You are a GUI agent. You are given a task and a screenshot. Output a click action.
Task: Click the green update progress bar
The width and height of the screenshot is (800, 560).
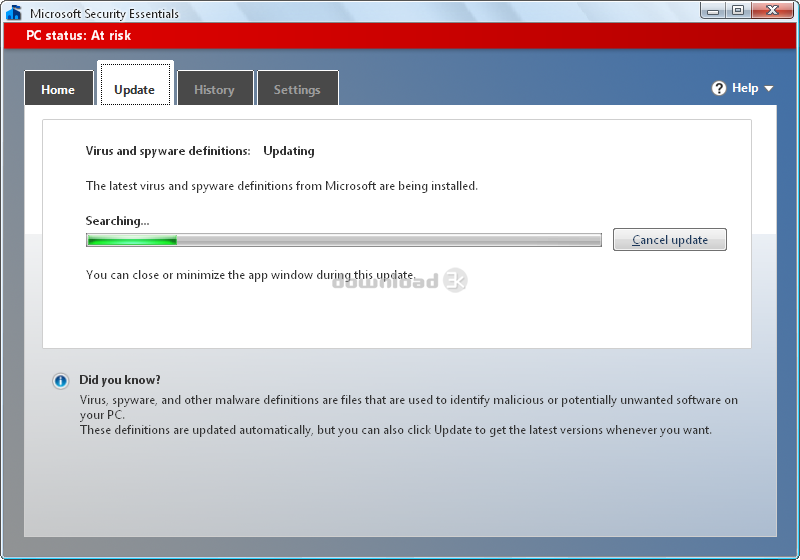click(x=344, y=240)
